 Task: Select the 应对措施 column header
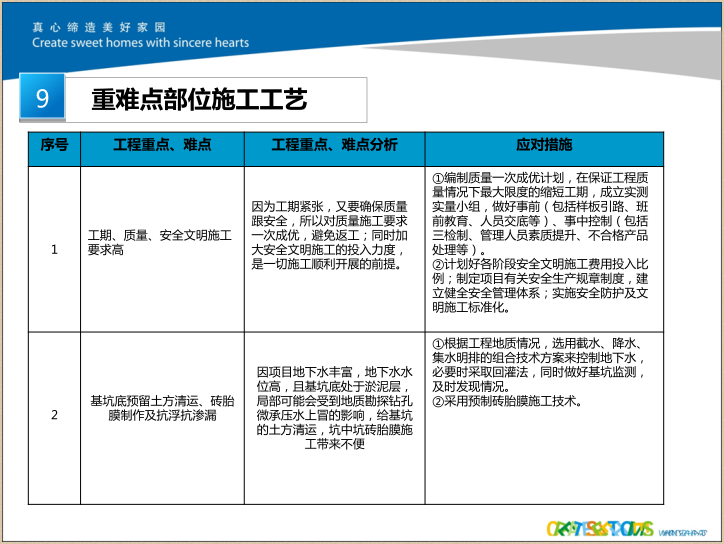(x=544, y=146)
